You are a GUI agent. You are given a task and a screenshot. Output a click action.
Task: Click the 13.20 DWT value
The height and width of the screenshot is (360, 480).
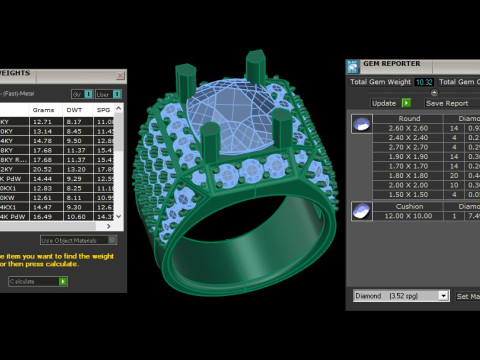tap(77, 169)
